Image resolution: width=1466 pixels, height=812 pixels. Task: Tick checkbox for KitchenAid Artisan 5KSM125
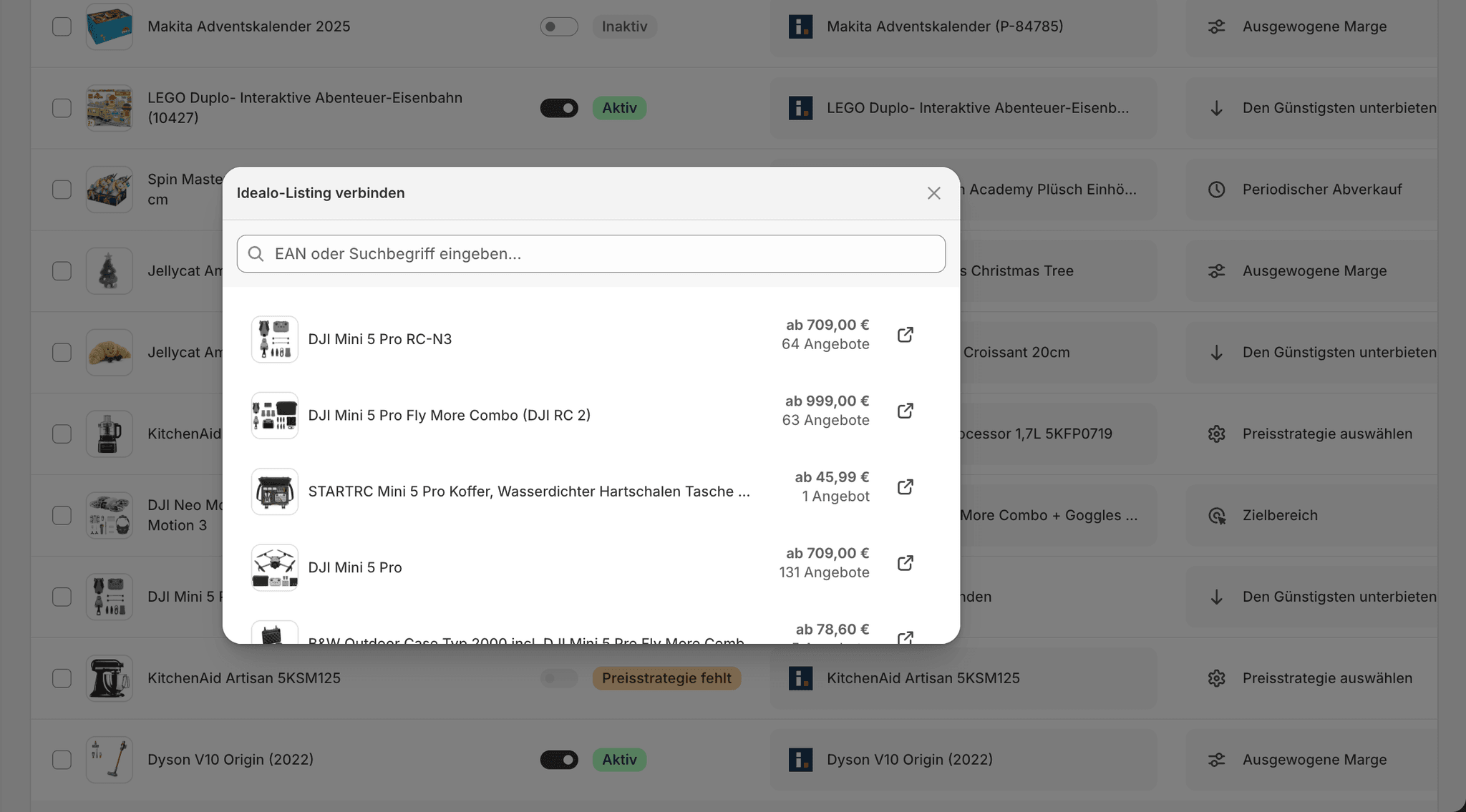(62, 678)
